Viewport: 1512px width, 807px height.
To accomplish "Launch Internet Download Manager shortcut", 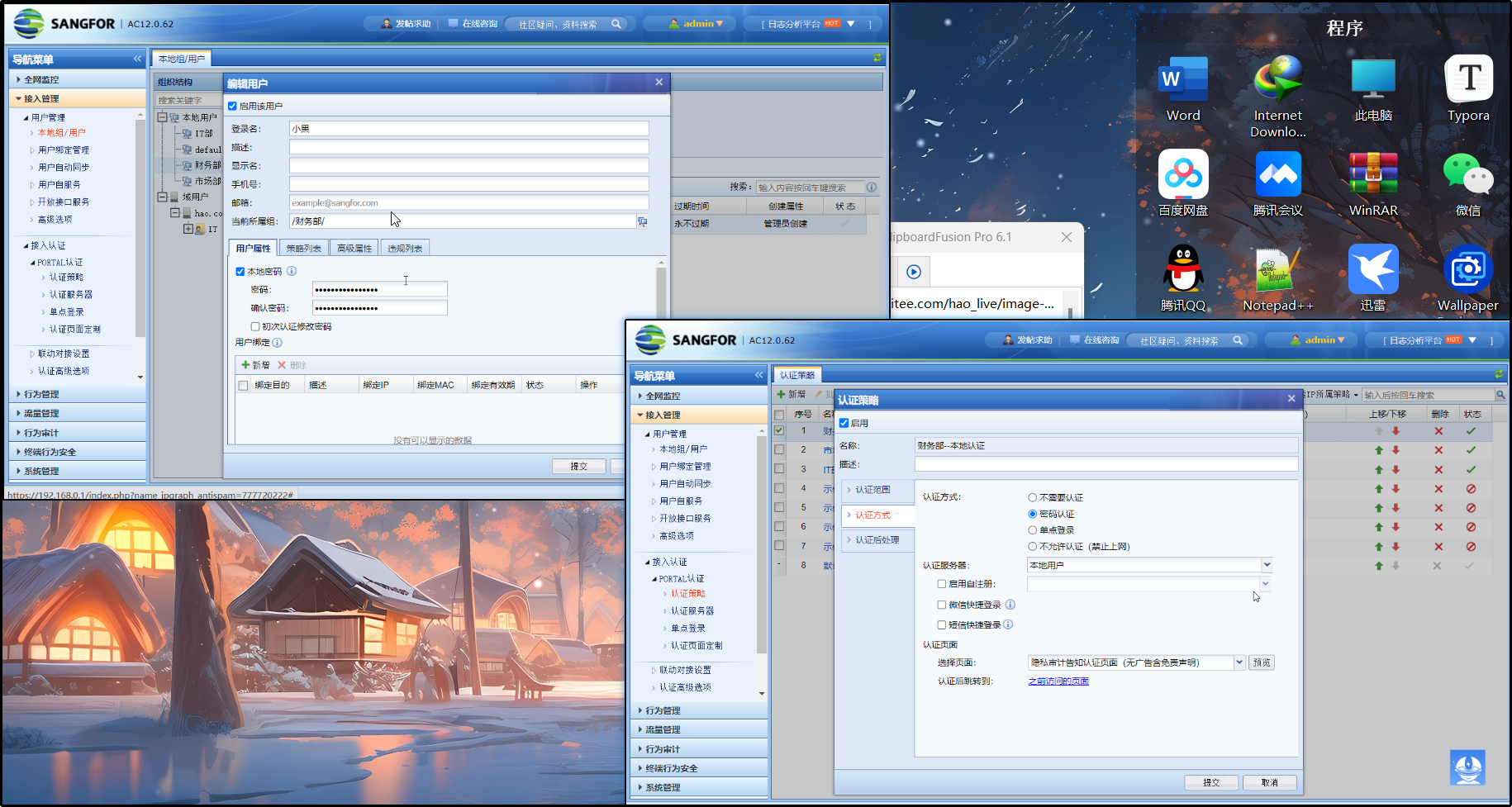I will click(x=1277, y=96).
